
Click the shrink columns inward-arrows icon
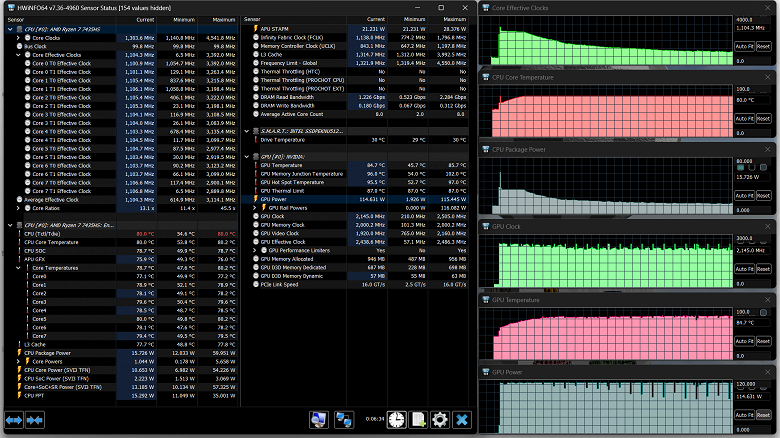(x=35, y=420)
